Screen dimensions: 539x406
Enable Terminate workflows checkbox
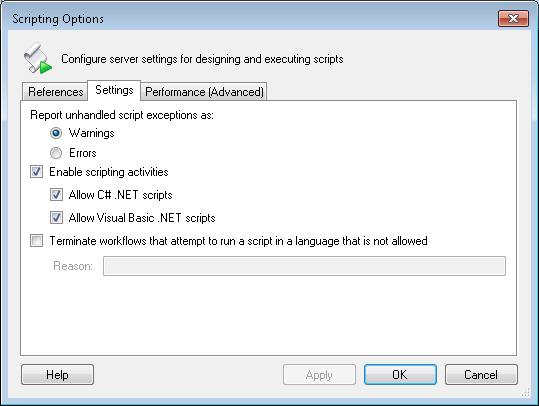tap(36, 241)
